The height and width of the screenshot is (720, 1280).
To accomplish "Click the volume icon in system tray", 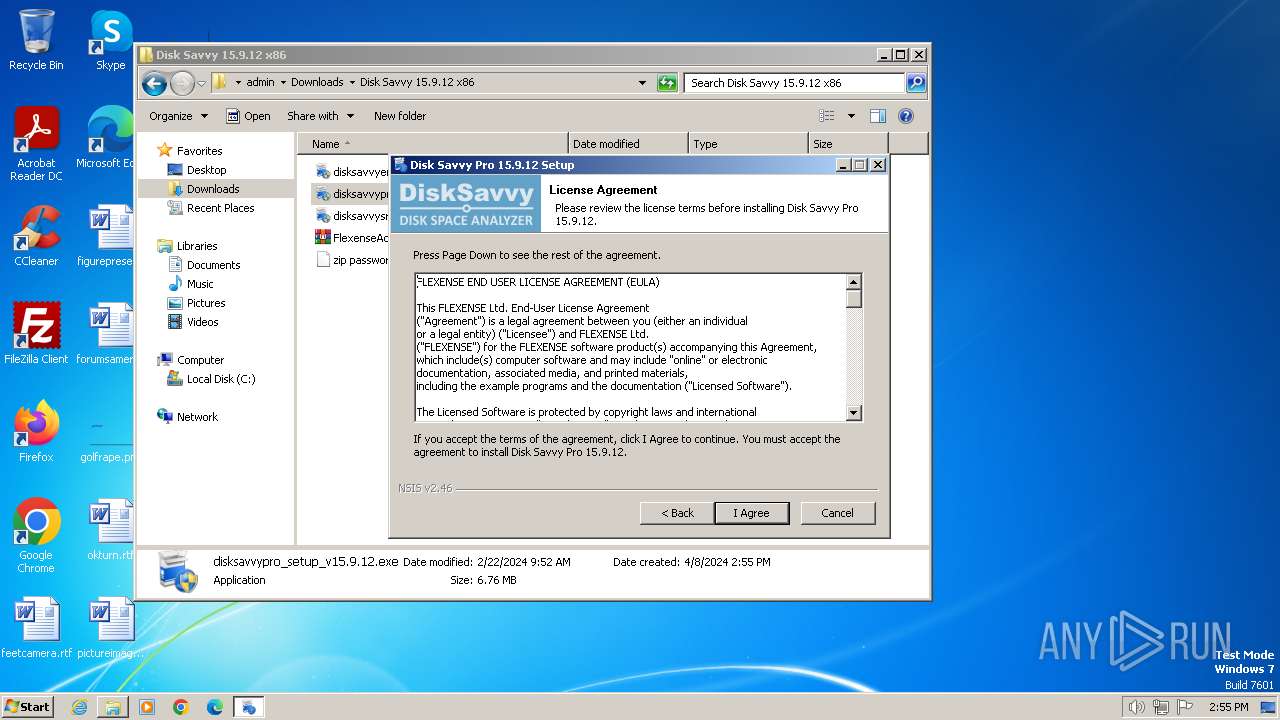I will (1136, 707).
